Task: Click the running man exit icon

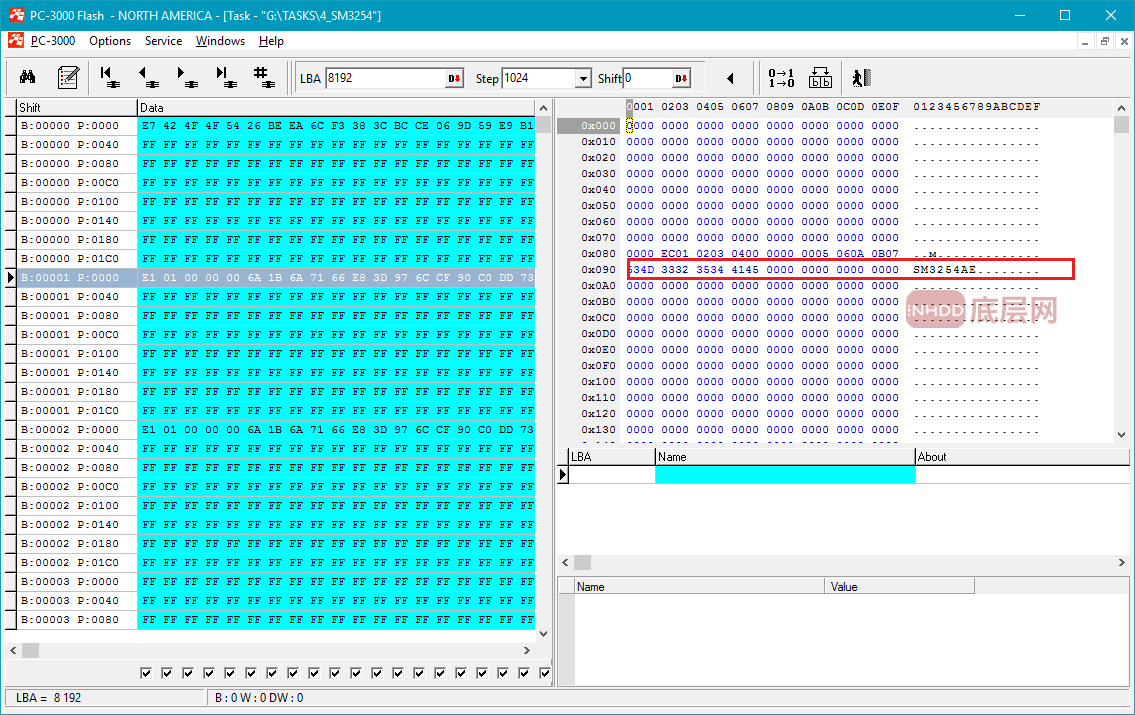Action: pyautogui.click(x=861, y=77)
